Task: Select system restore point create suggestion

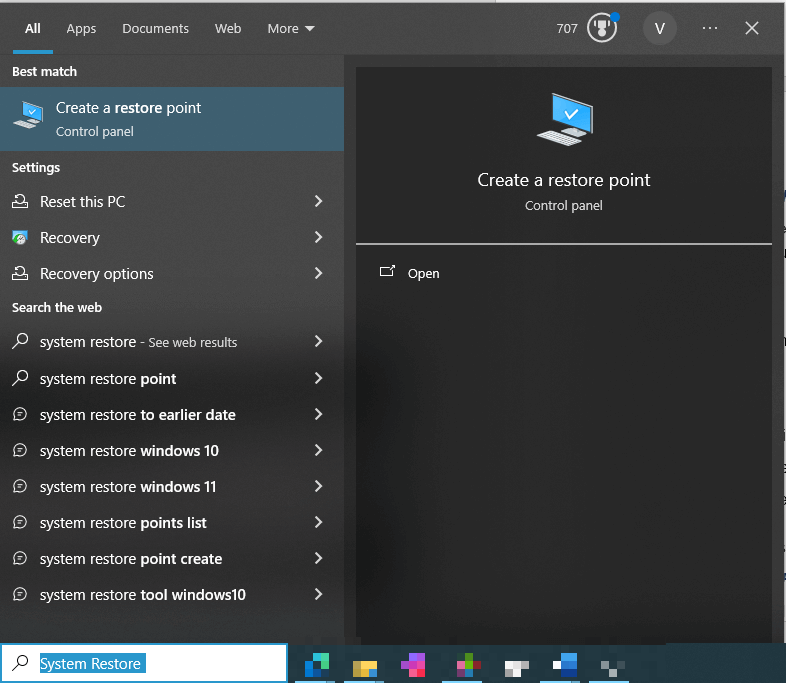Action: [172, 559]
